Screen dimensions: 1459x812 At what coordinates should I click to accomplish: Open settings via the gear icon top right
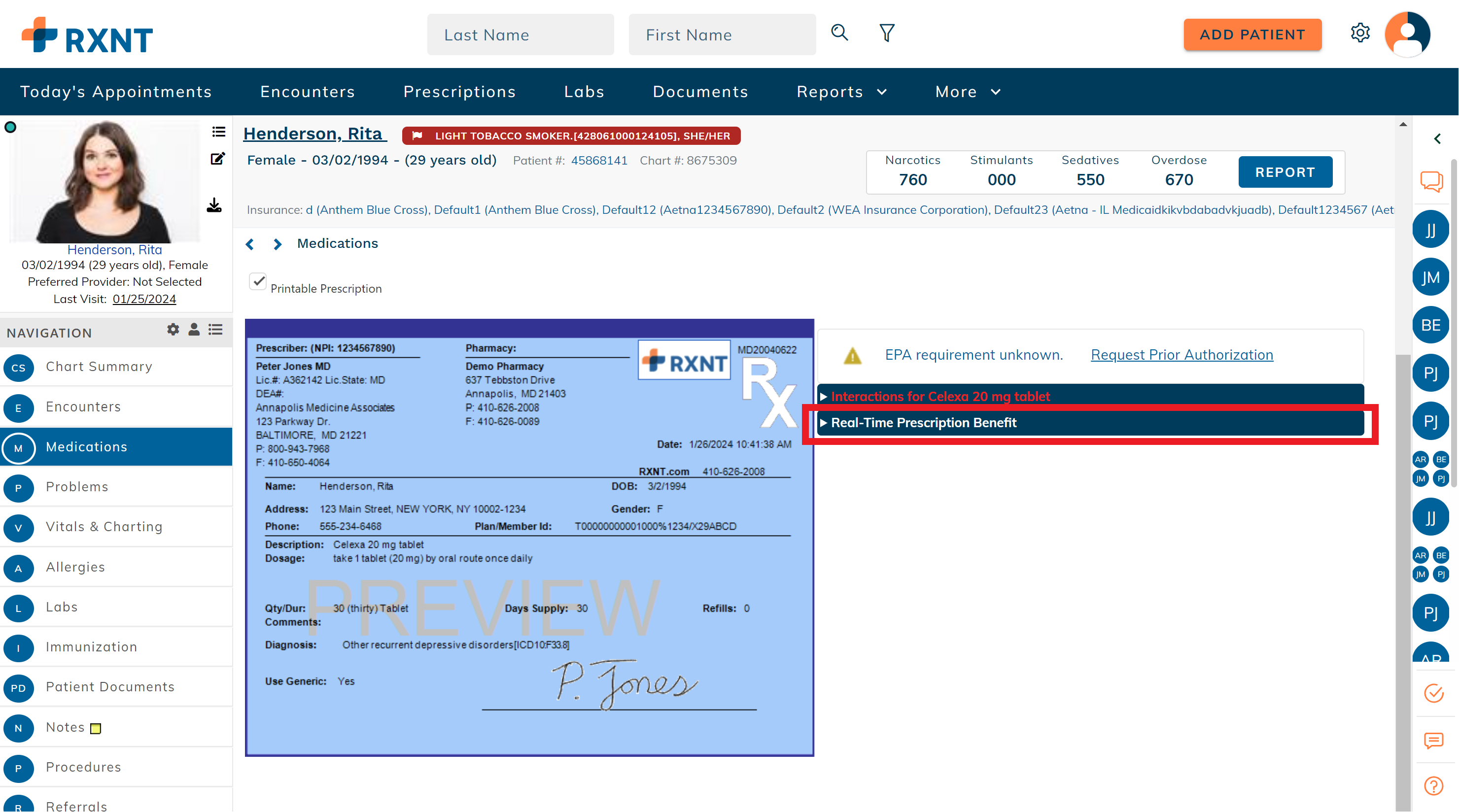[x=1360, y=33]
